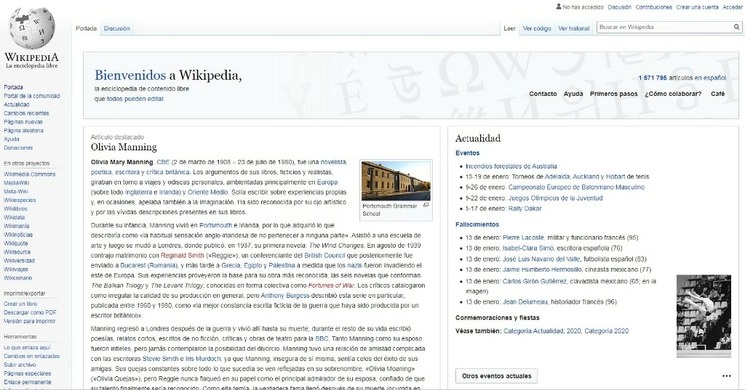Open Campeonato Europeo de Balonmano Masculino
This screenshot has width=745, height=390.
click(x=576, y=187)
